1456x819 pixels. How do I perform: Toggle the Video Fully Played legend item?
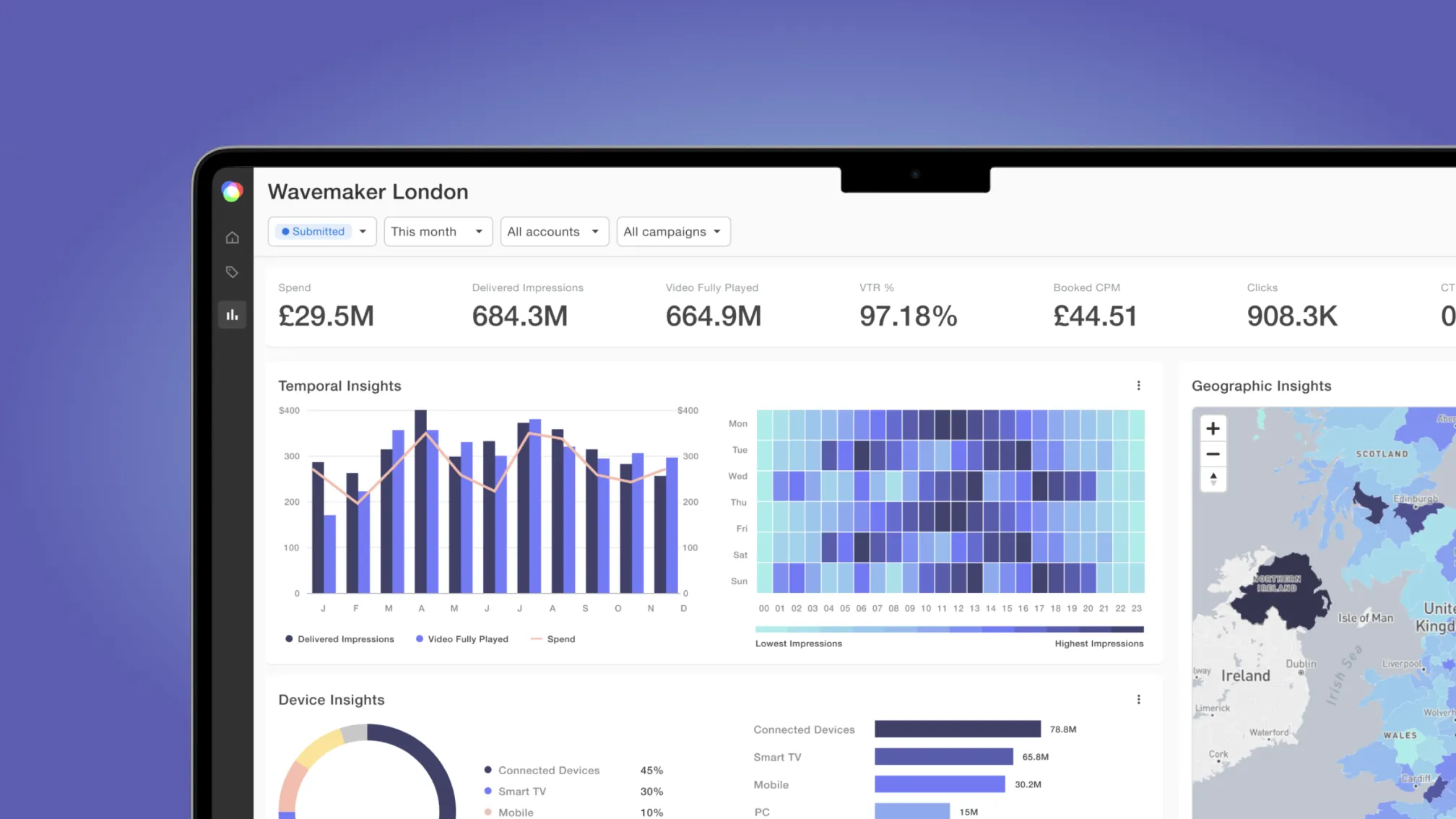point(462,638)
